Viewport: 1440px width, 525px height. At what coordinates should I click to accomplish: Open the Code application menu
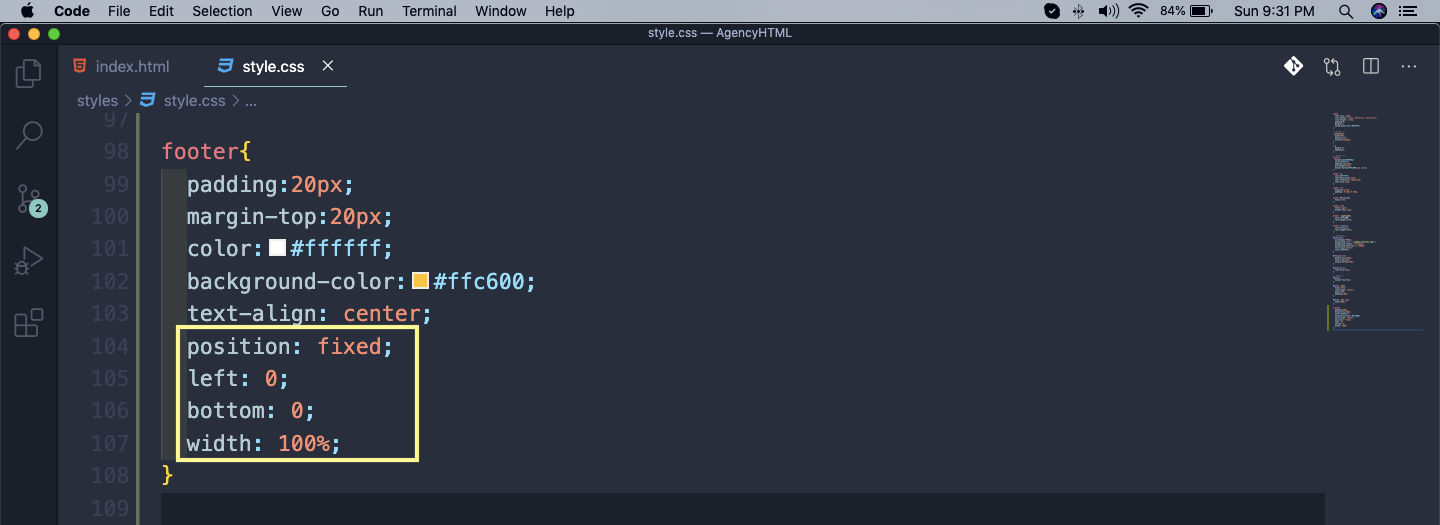[x=71, y=11]
